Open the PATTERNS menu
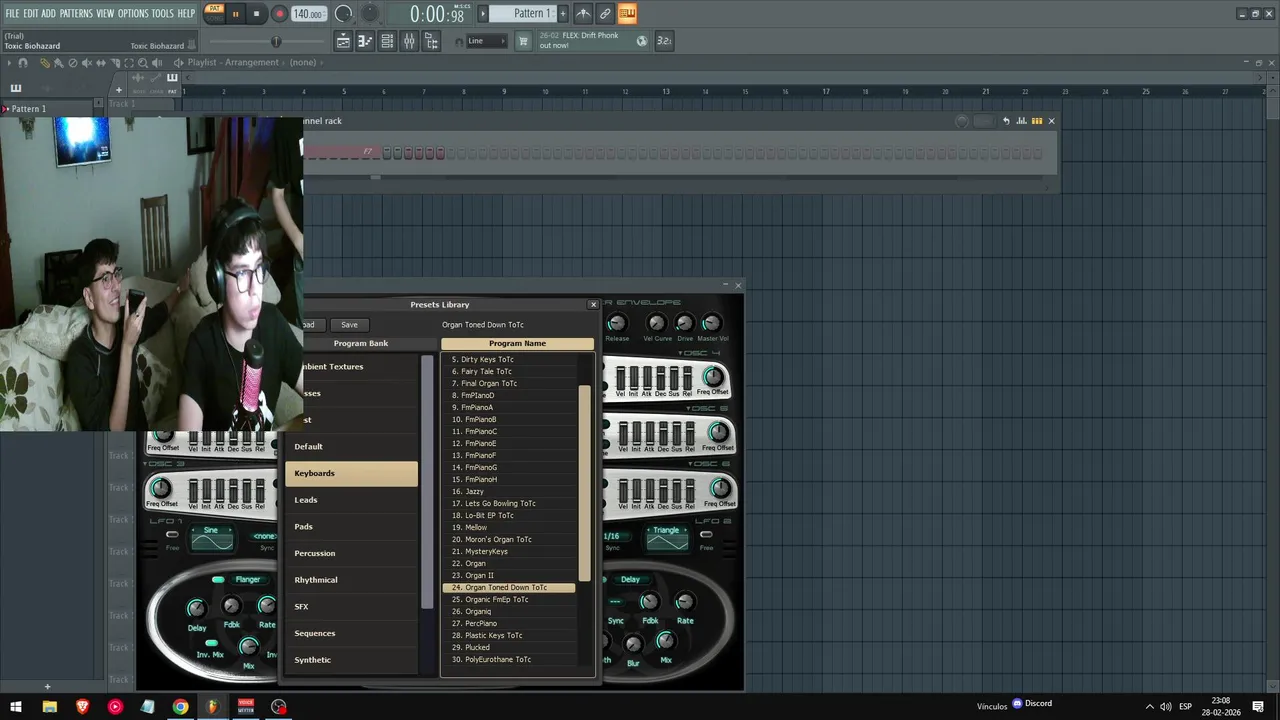The width and height of the screenshot is (1280, 720). 76,13
